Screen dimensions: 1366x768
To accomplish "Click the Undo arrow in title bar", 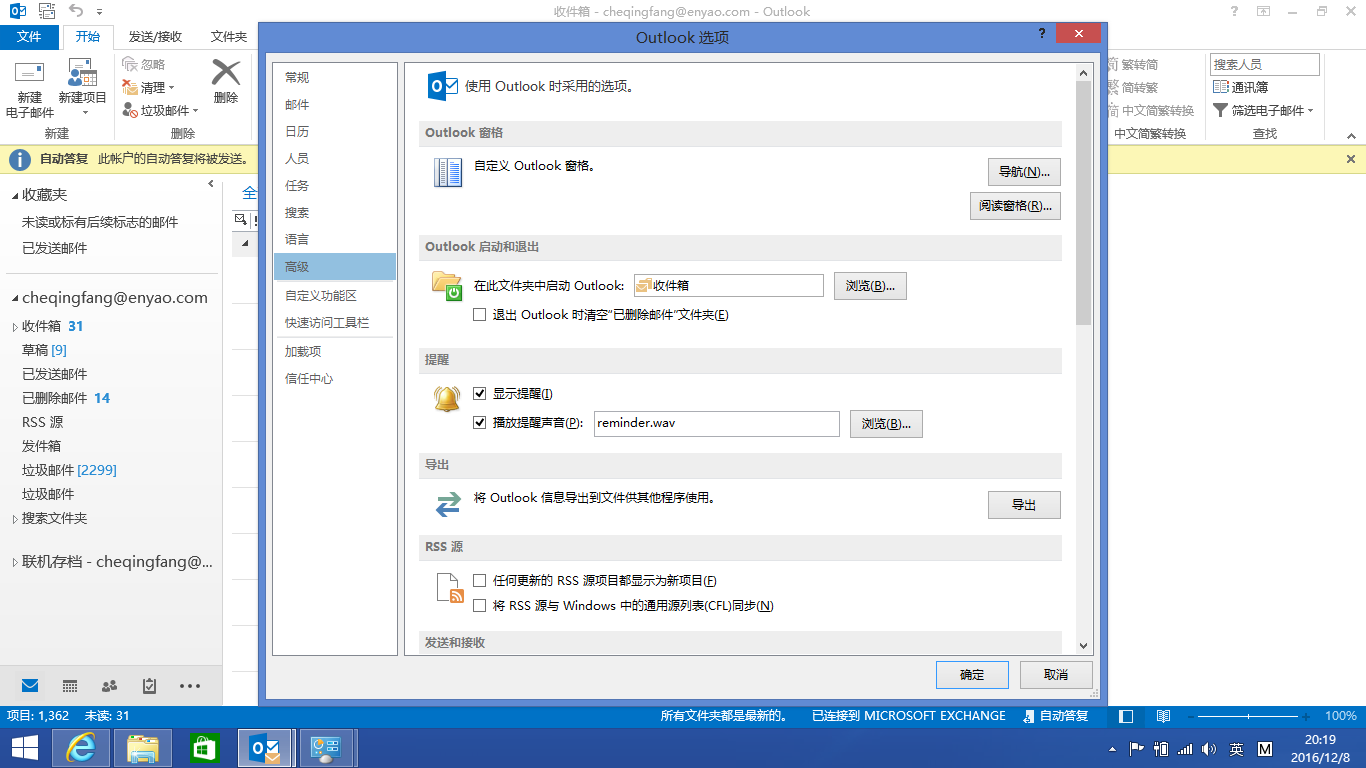I will click(76, 12).
